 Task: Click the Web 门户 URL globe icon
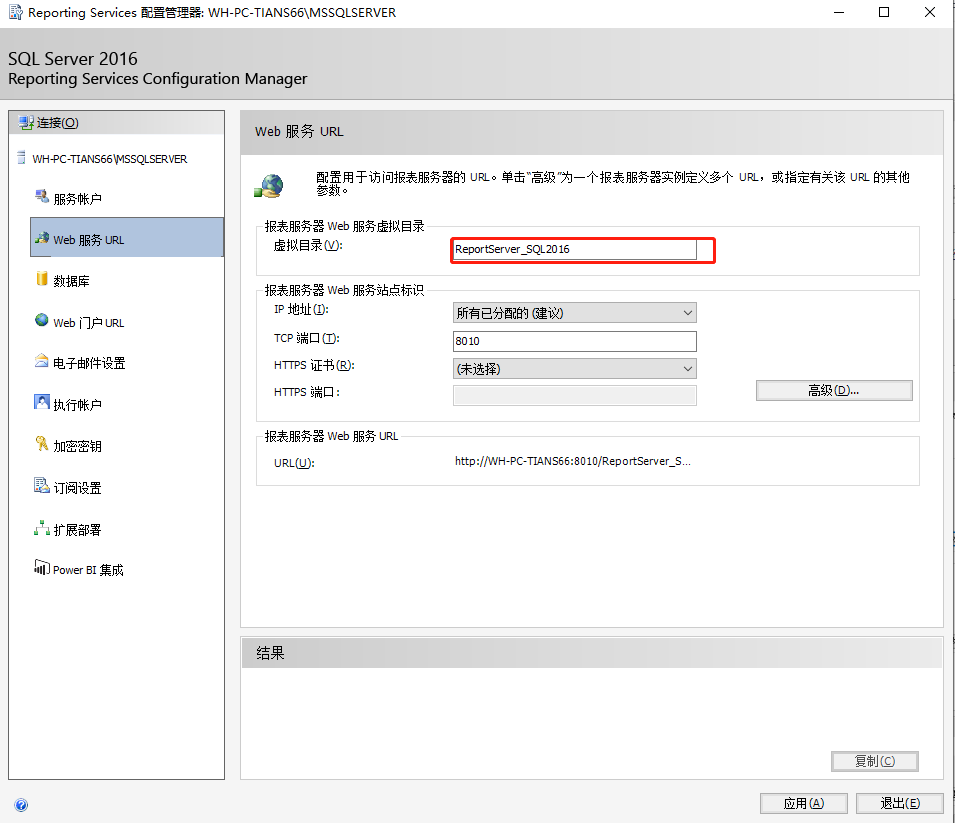tap(41, 320)
